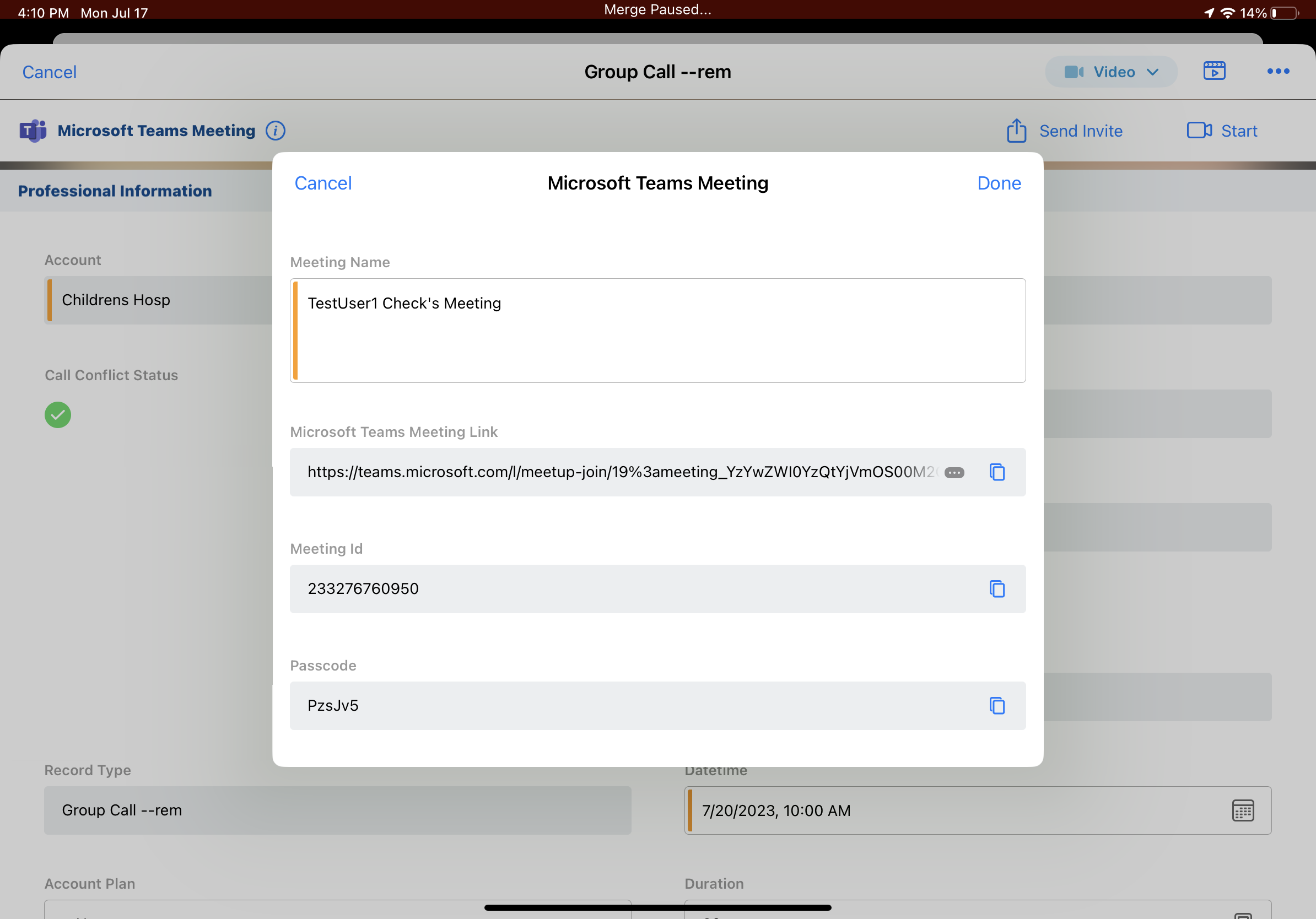
Task: Copy the Meeting Id value
Action: tap(997, 589)
